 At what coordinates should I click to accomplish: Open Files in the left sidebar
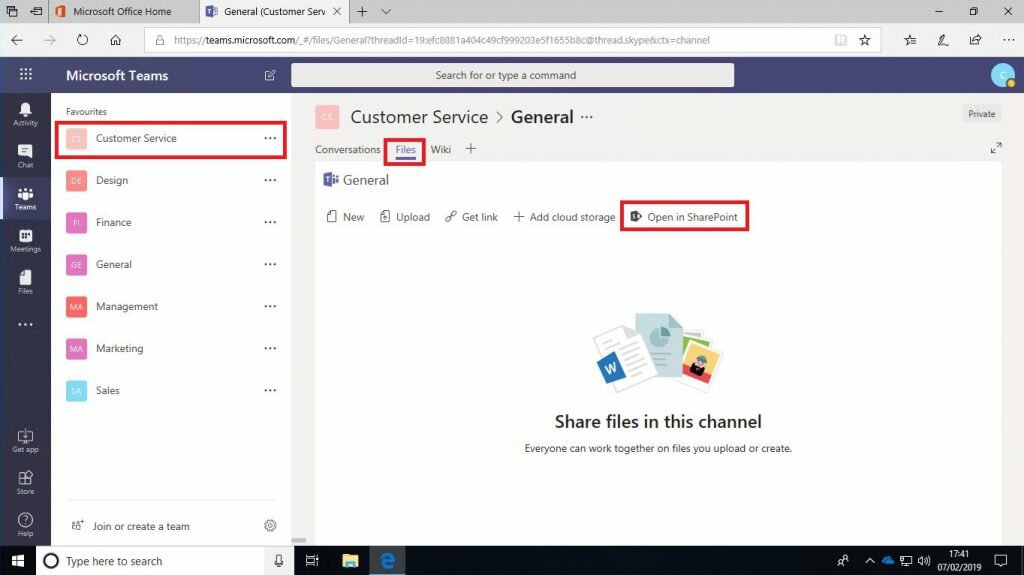click(25, 282)
